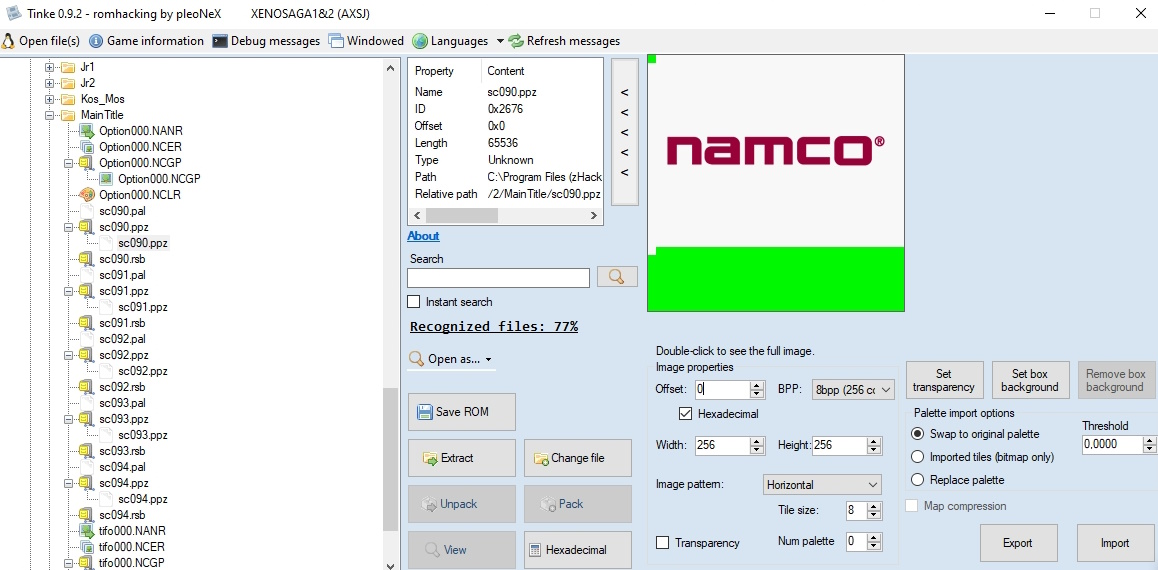Select the sc091.rsb pack icon
The image size is (1158, 570).
[86, 323]
